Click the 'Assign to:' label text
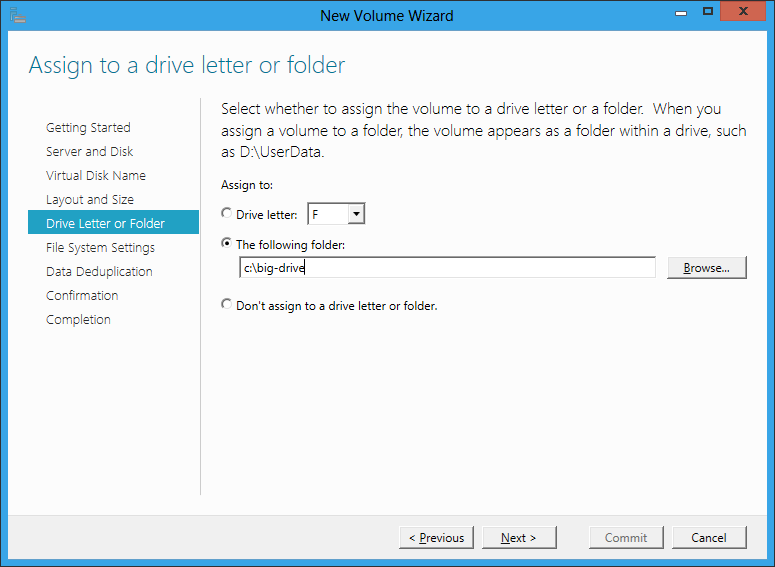 point(247,185)
